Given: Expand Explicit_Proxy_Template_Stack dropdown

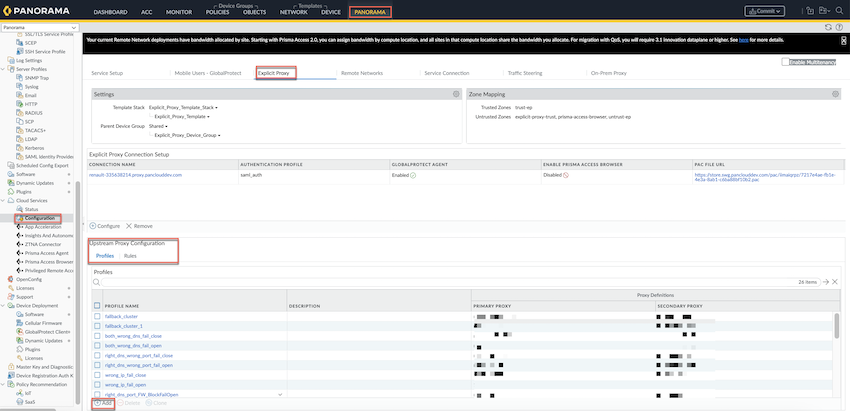Looking at the screenshot, I should [x=184, y=106].
